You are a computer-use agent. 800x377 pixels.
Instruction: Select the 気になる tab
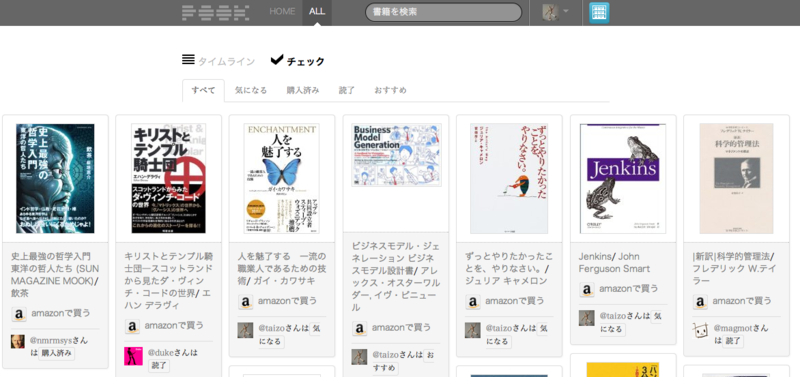251,90
